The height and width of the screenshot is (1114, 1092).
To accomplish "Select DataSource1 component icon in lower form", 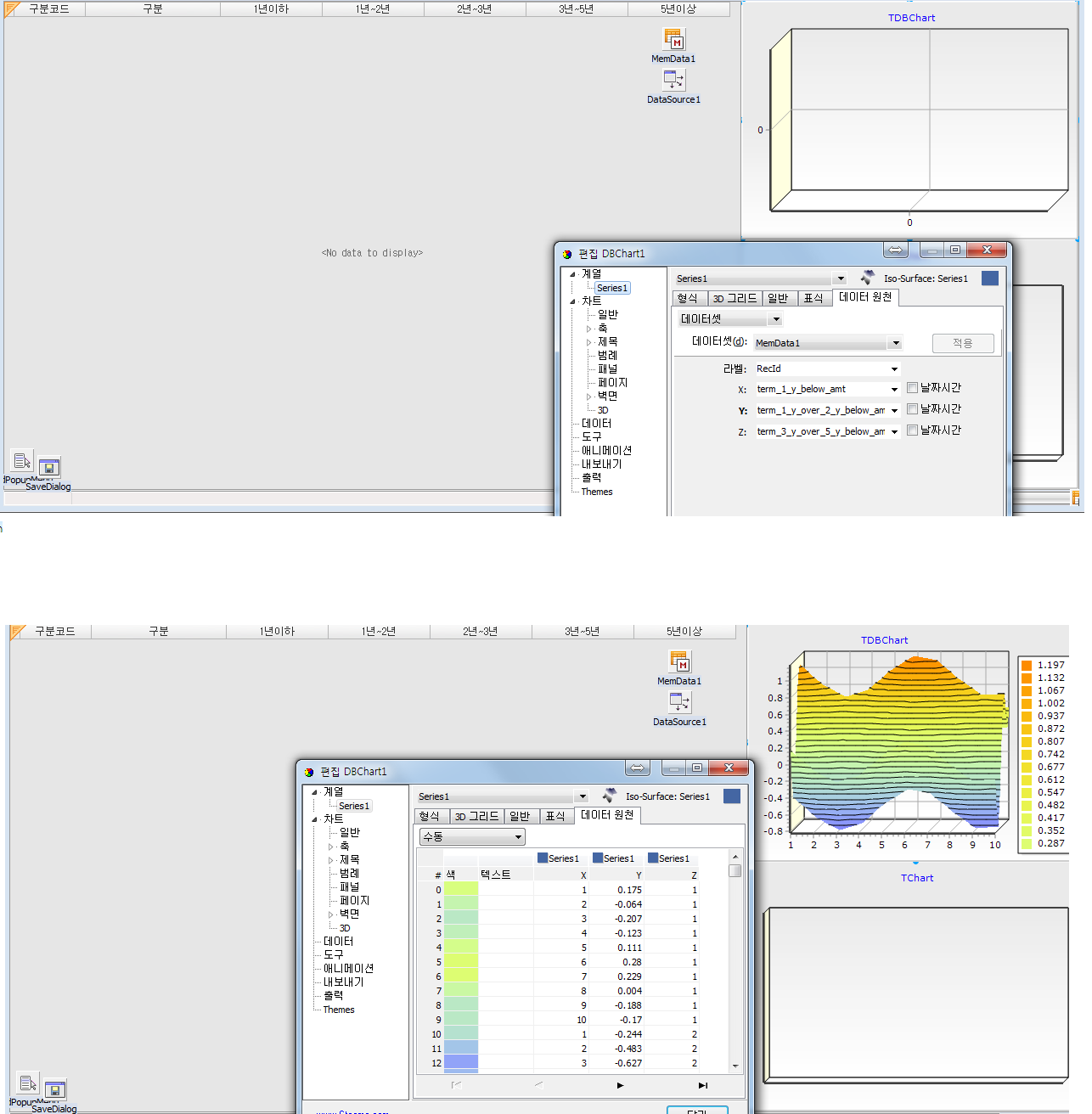I will [x=679, y=702].
